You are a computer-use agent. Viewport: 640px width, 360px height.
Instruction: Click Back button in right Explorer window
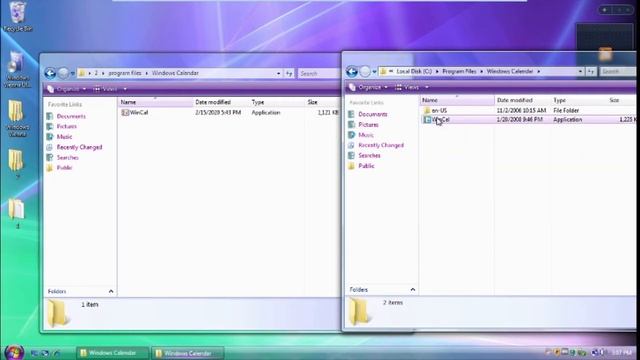click(x=352, y=72)
